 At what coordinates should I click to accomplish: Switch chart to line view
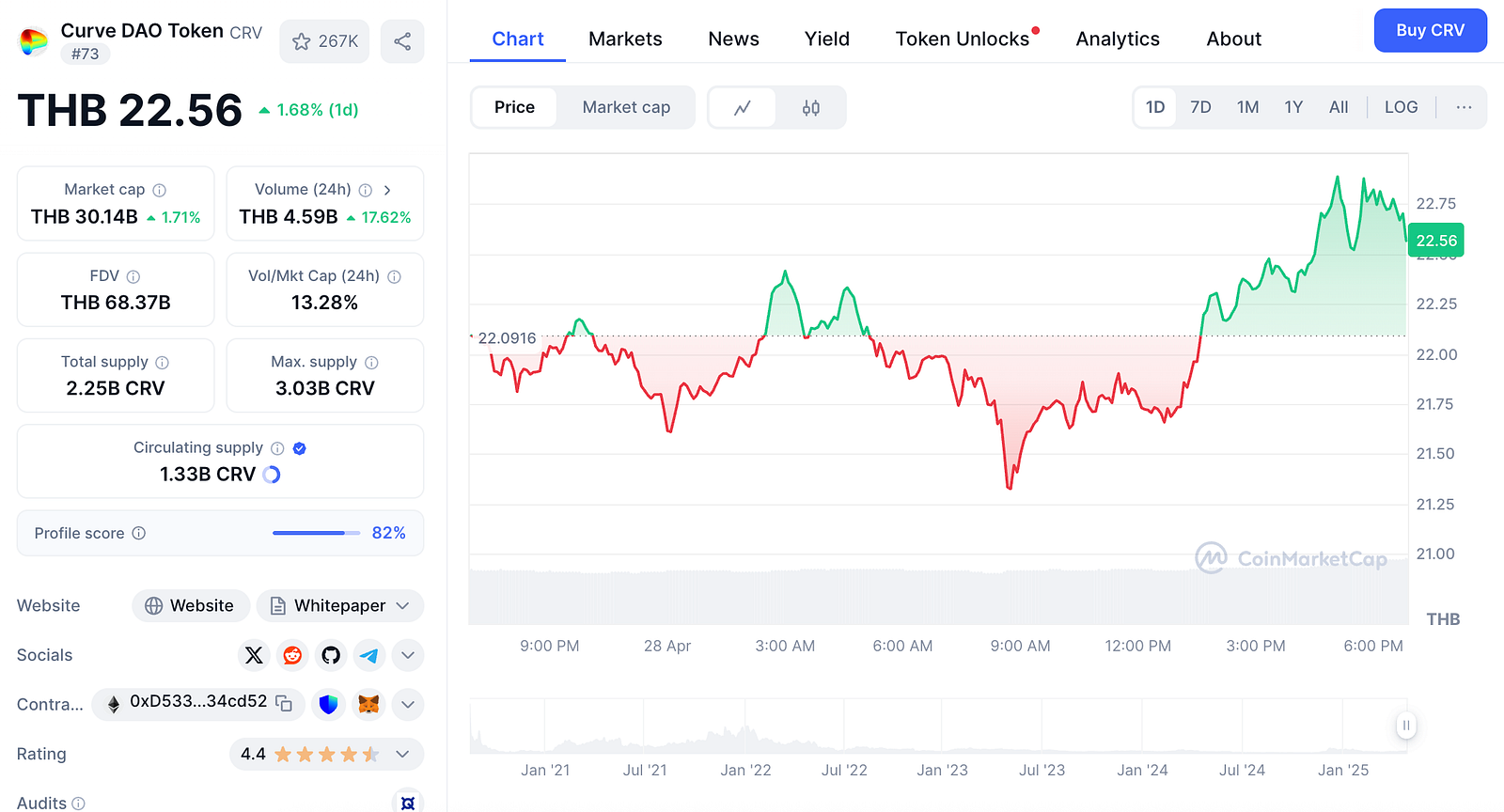click(x=743, y=108)
